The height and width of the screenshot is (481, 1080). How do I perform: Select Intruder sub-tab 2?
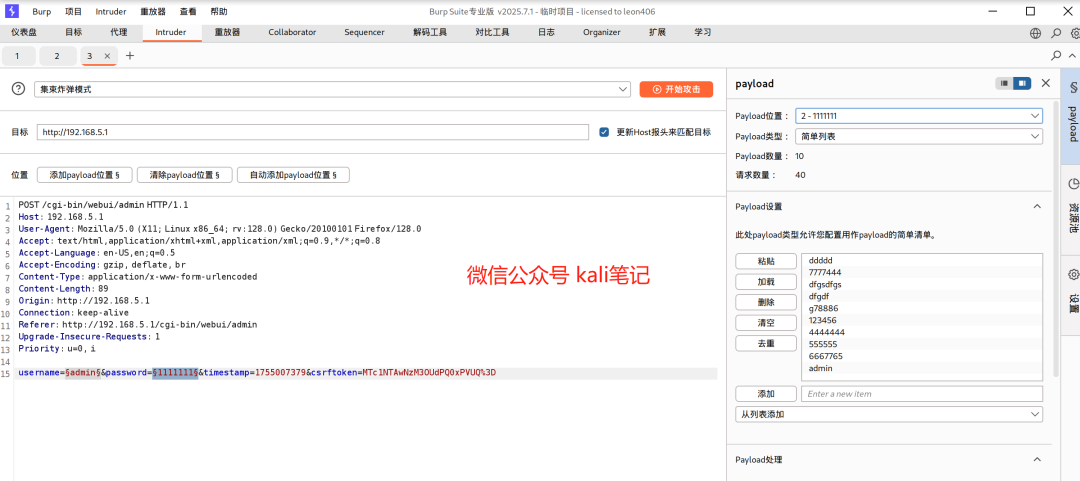point(56,56)
